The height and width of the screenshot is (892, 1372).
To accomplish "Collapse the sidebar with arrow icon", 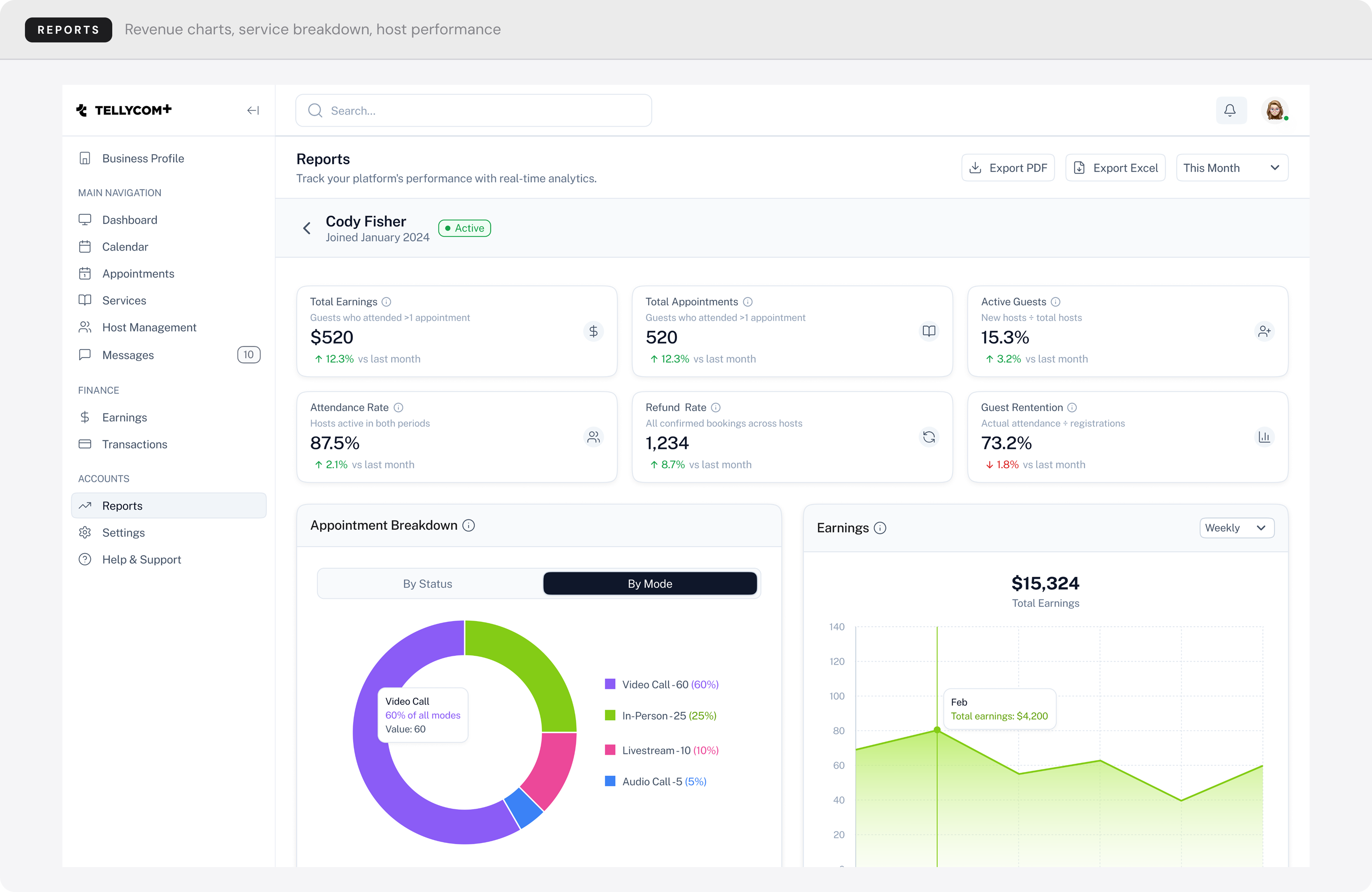I will coord(253,110).
